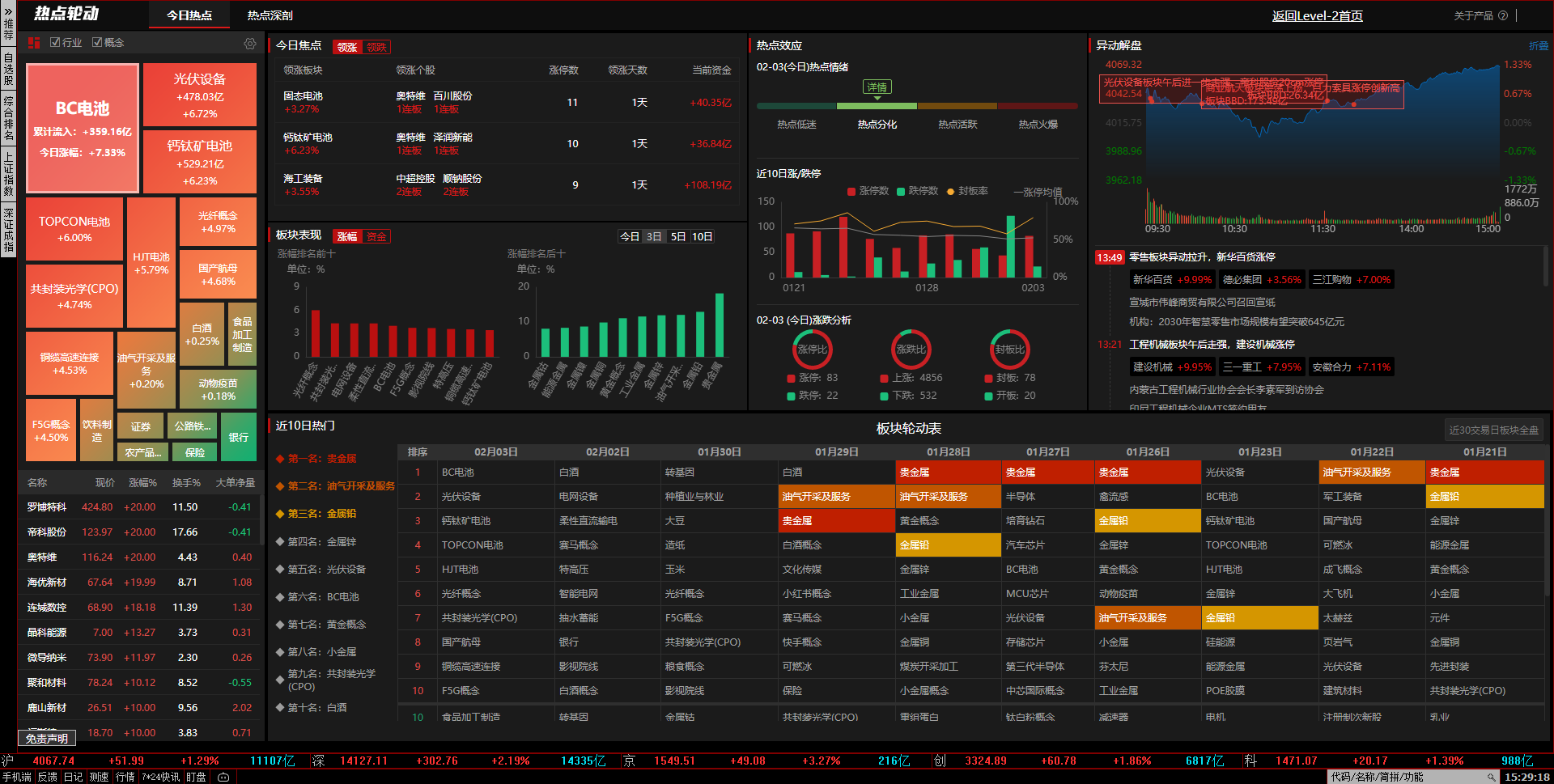Select 10日 period in 板块表现

coord(702,236)
